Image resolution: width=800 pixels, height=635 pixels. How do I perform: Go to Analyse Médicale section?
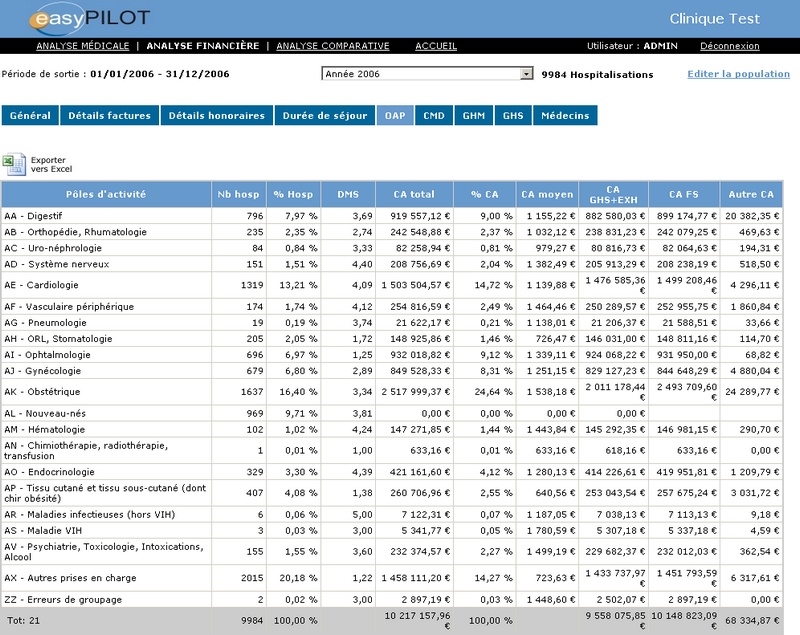tap(83, 46)
